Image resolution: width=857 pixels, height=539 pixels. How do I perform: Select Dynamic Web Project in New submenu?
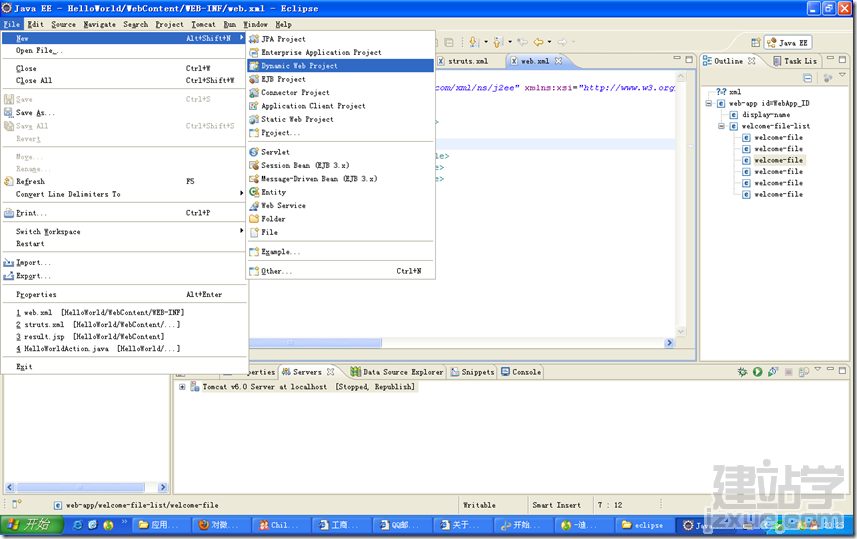click(x=341, y=66)
